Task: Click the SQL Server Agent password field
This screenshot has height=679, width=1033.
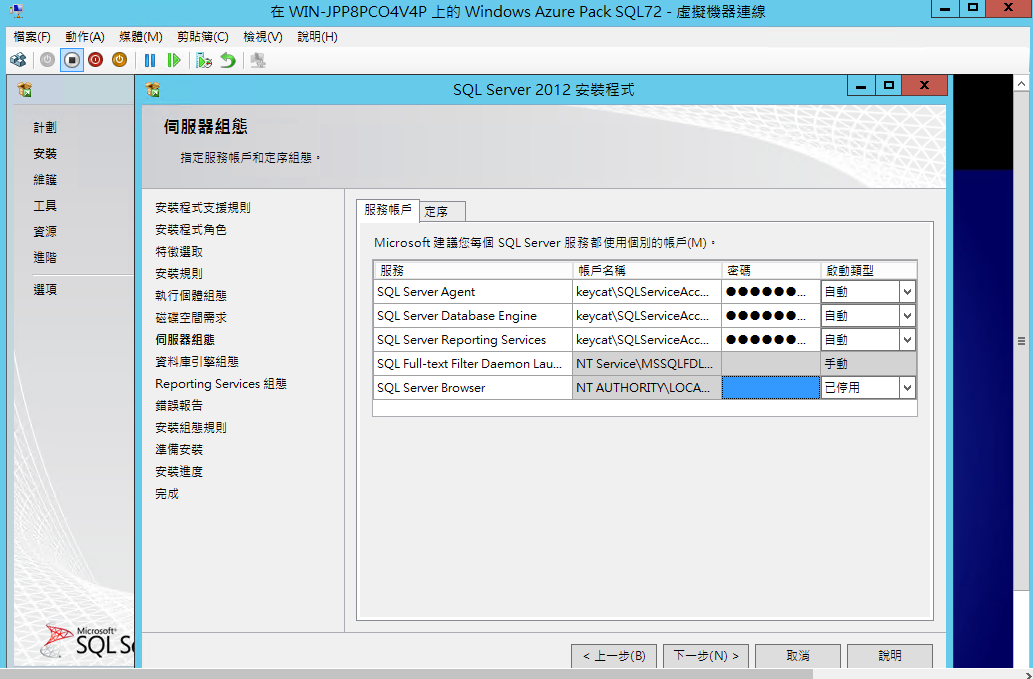Action: (x=771, y=292)
